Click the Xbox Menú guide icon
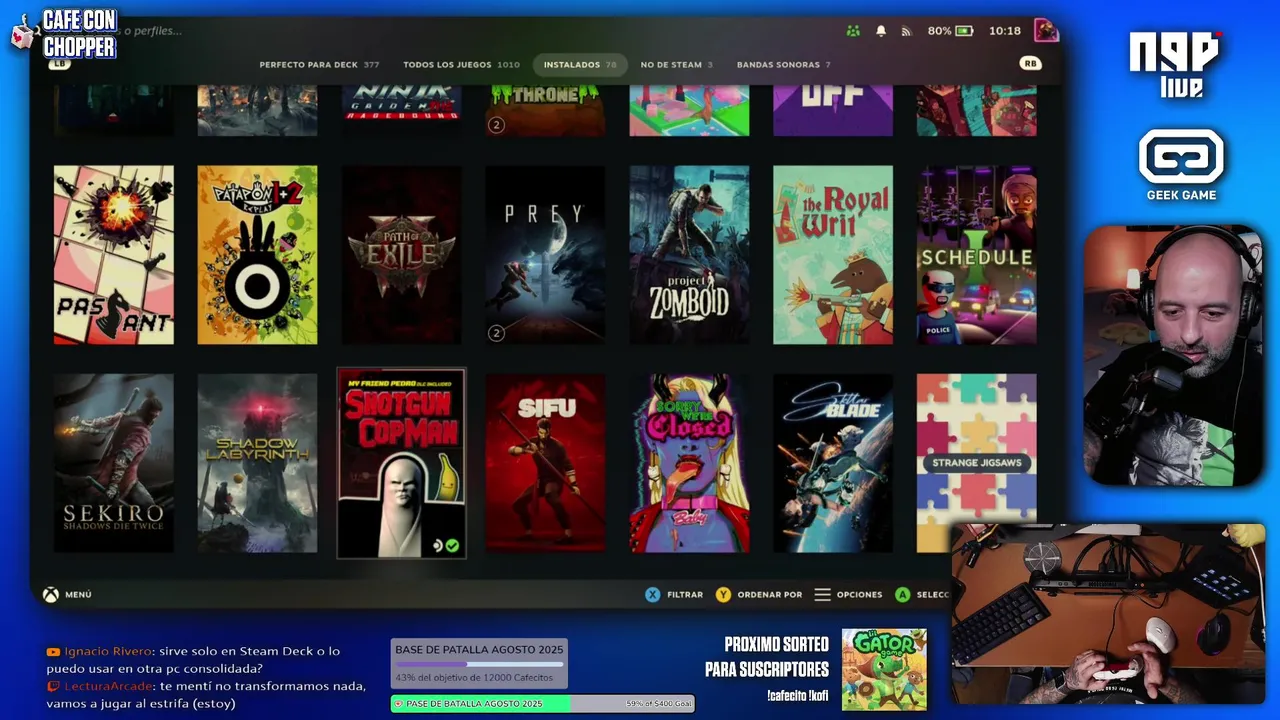This screenshot has width=1280, height=720. click(x=50, y=594)
